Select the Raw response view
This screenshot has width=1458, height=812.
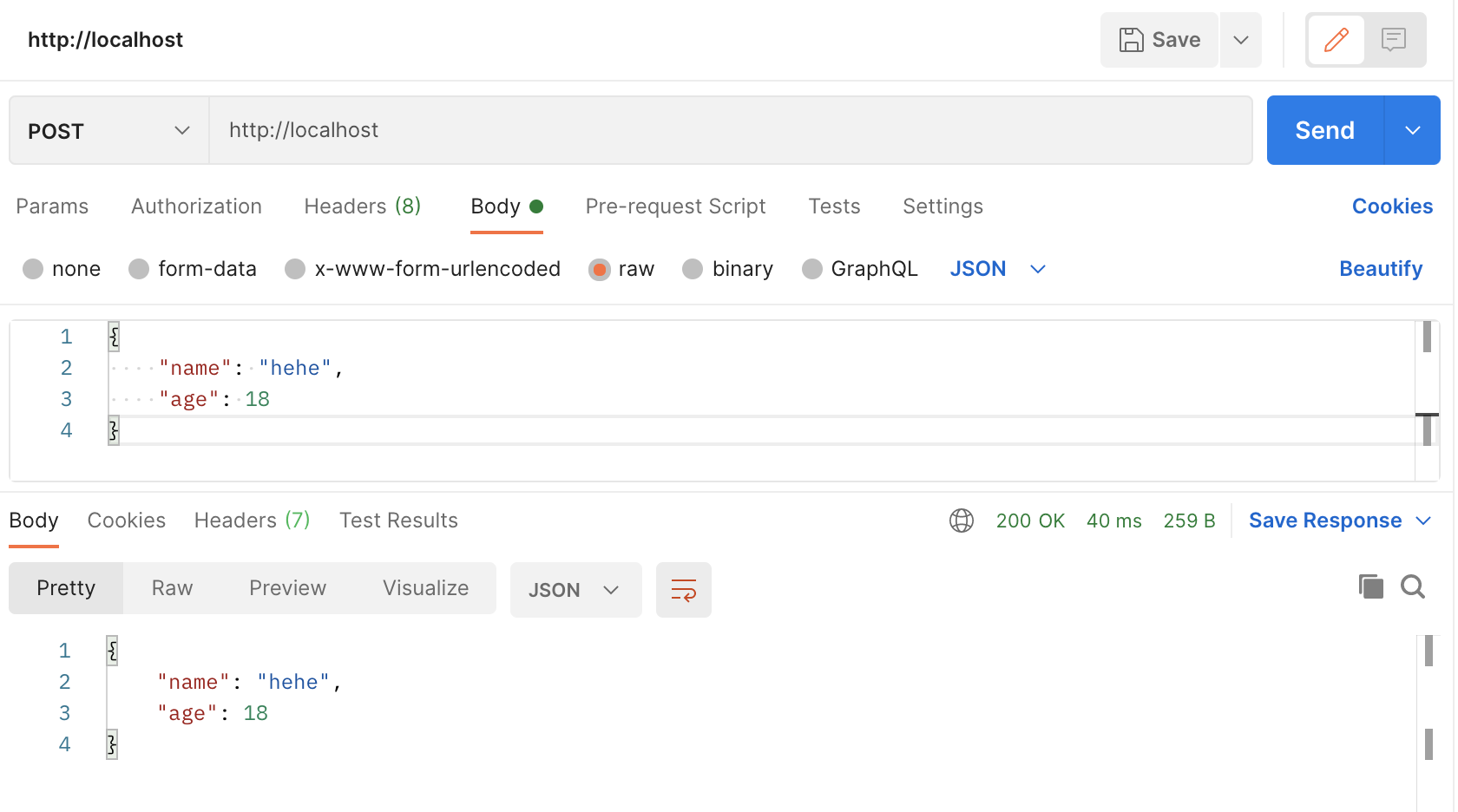pyautogui.click(x=172, y=588)
